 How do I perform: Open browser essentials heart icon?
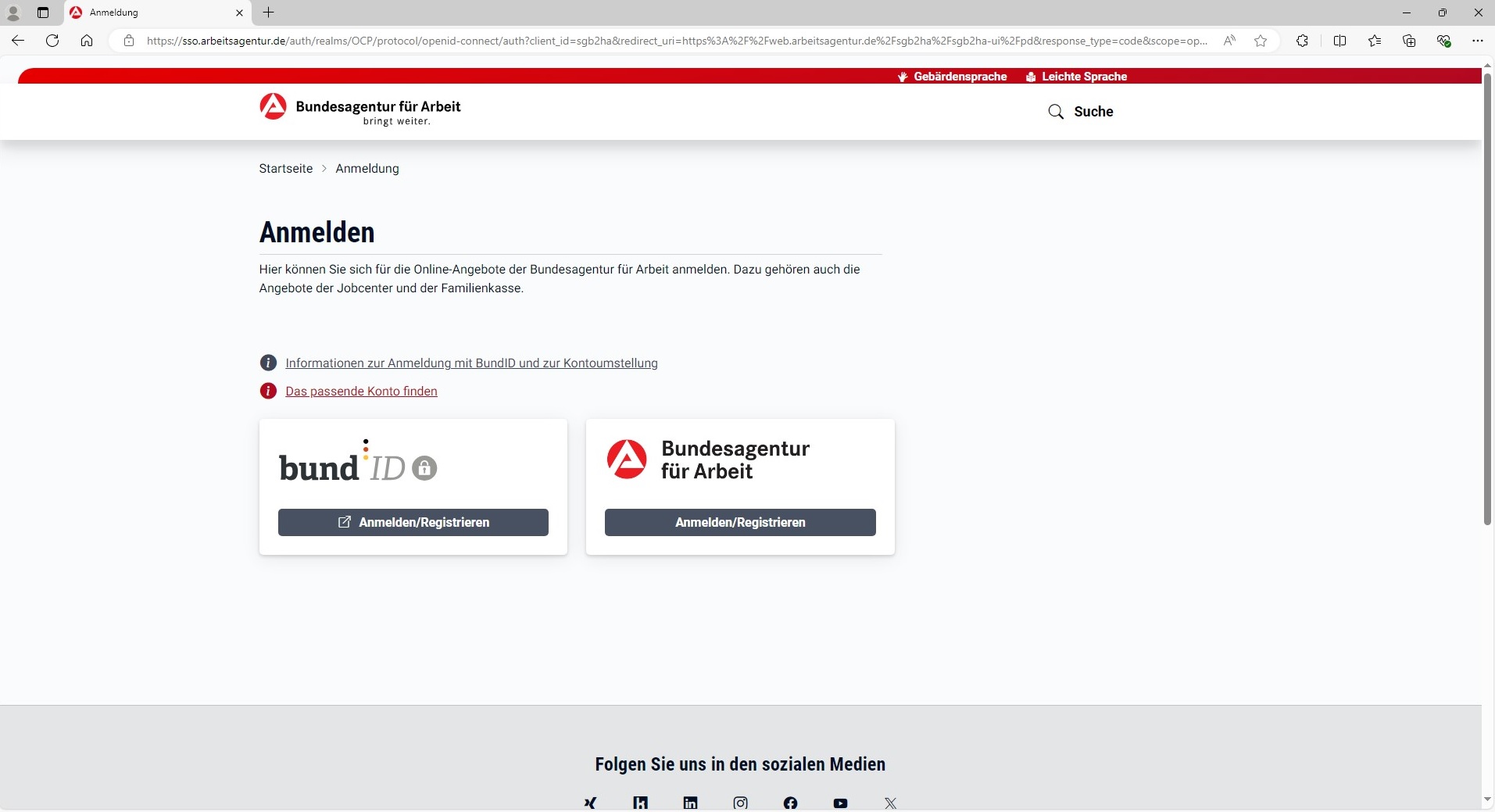1443,41
